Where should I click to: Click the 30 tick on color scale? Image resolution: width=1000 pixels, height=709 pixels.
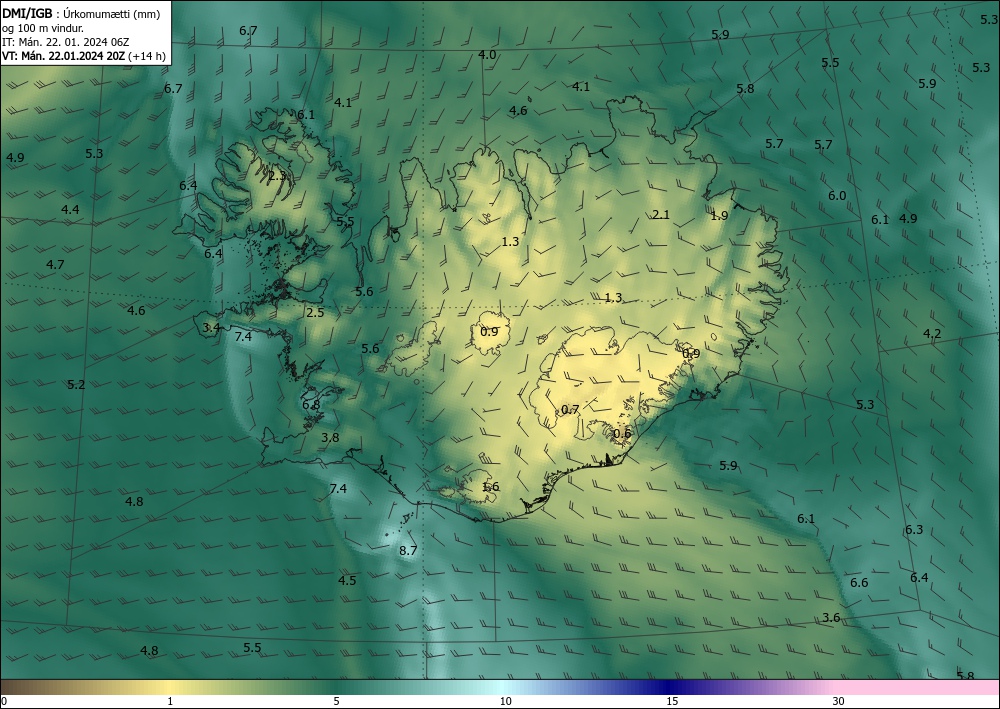click(839, 701)
